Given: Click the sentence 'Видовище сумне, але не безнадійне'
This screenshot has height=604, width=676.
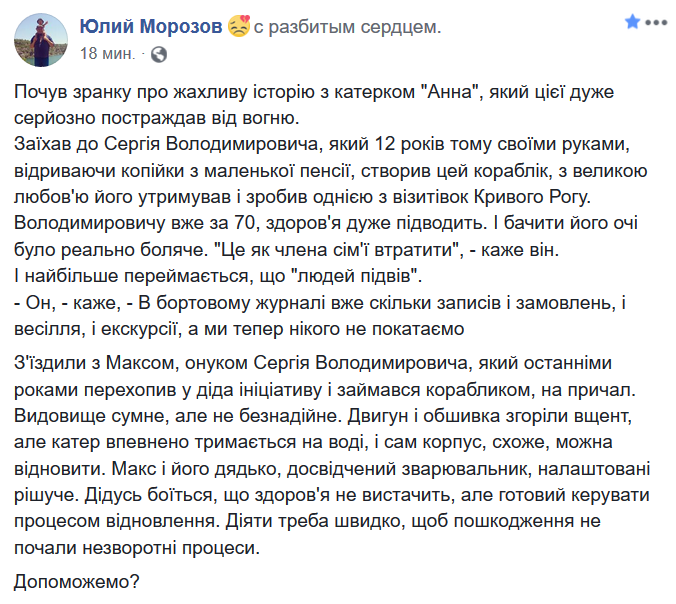Looking at the screenshot, I should click(x=178, y=416).
